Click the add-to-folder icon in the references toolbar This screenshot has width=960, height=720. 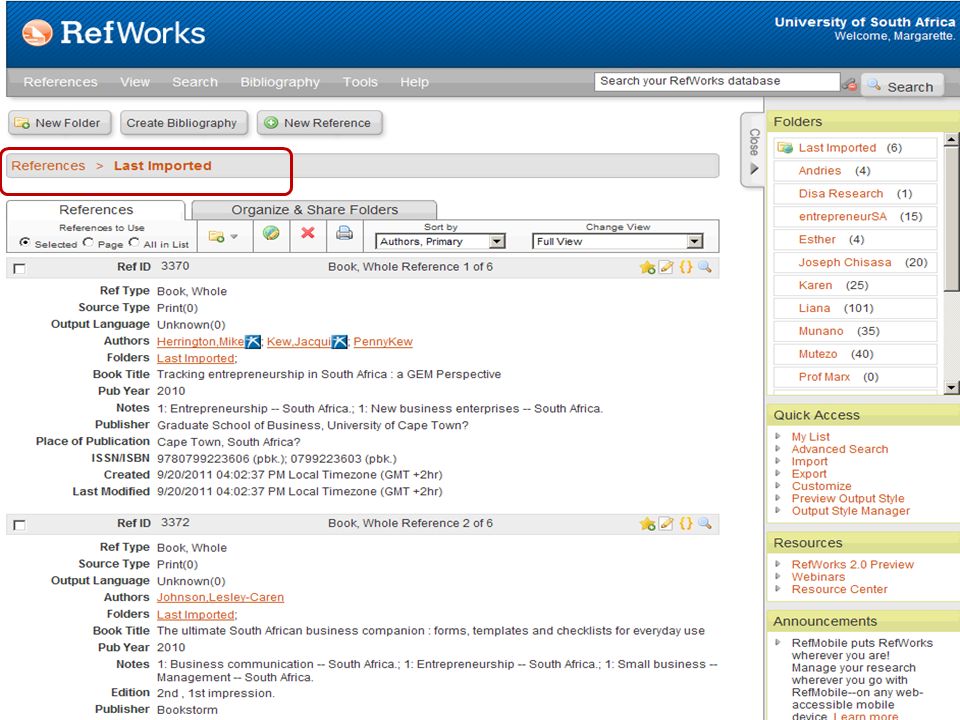coord(216,236)
